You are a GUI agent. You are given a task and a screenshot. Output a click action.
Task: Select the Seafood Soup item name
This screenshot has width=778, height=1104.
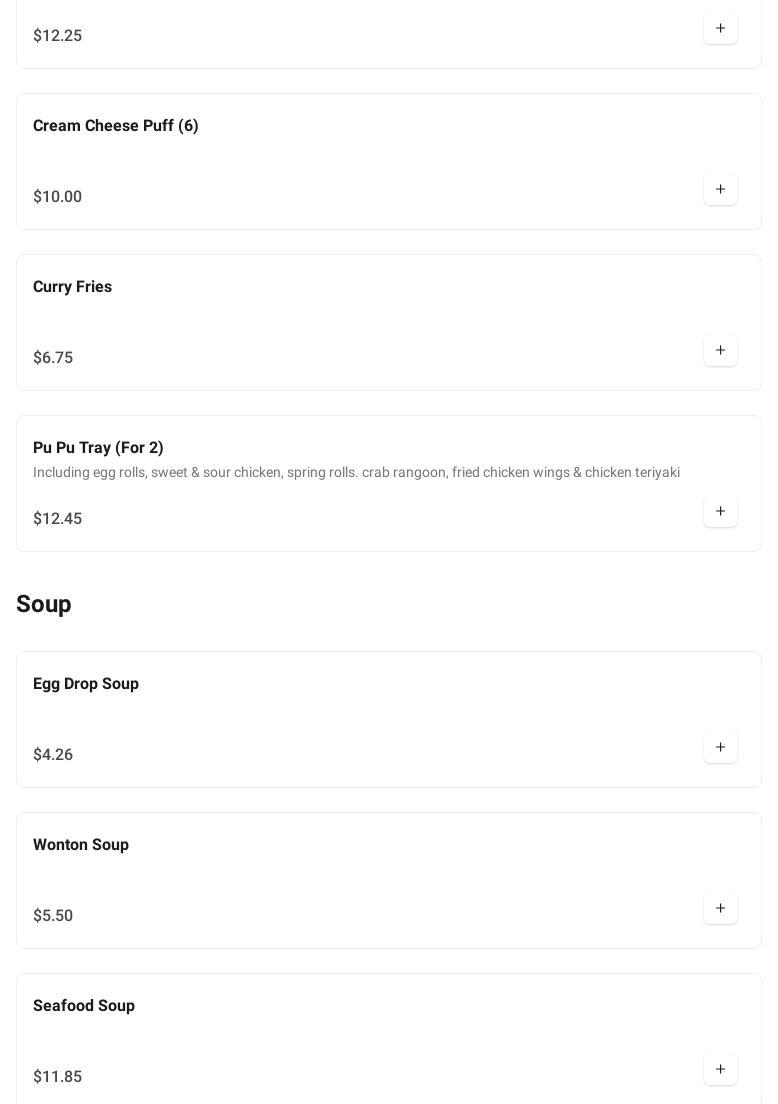coord(84,1006)
